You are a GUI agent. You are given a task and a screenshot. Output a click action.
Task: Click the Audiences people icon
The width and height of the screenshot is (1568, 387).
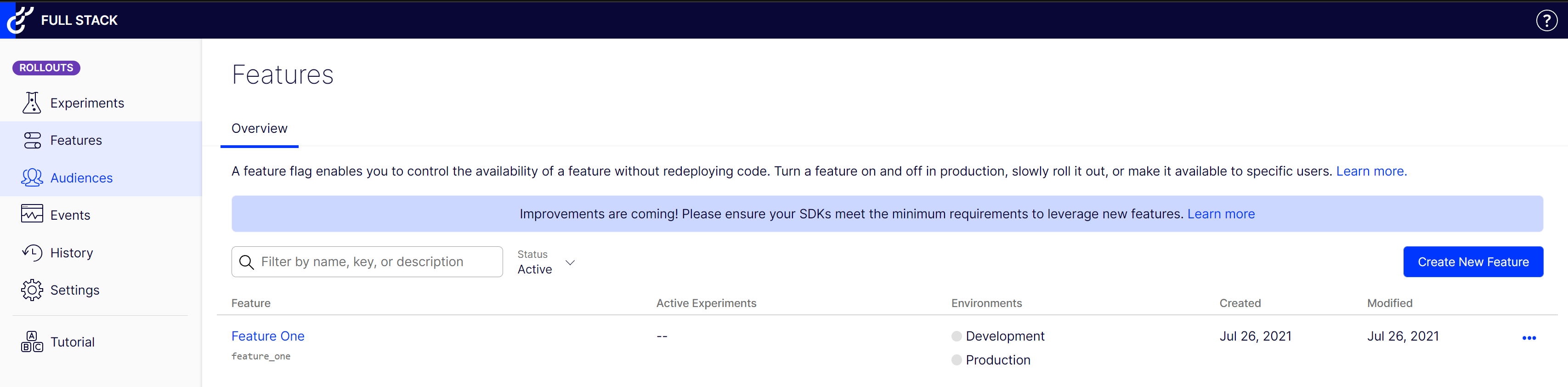(32, 178)
